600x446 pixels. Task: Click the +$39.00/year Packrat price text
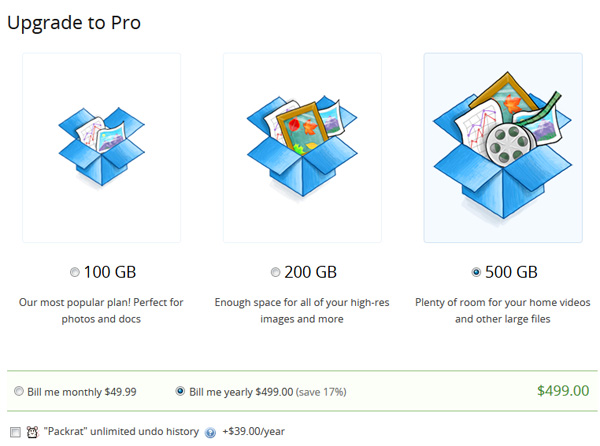click(254, 432)
